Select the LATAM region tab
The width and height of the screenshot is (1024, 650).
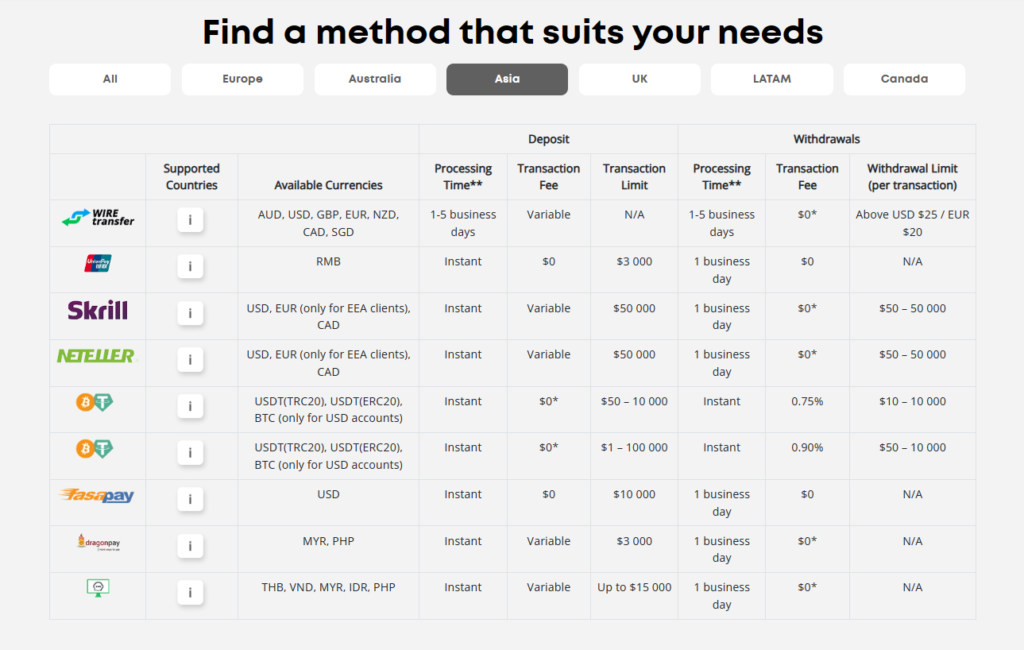pos(771,79)
